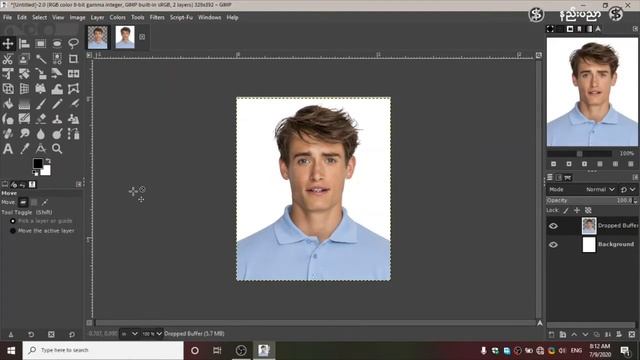The height and width of the screenshot is (360, 640).
Task: Select the Rectangle Select tool
Action: point(40,43)
